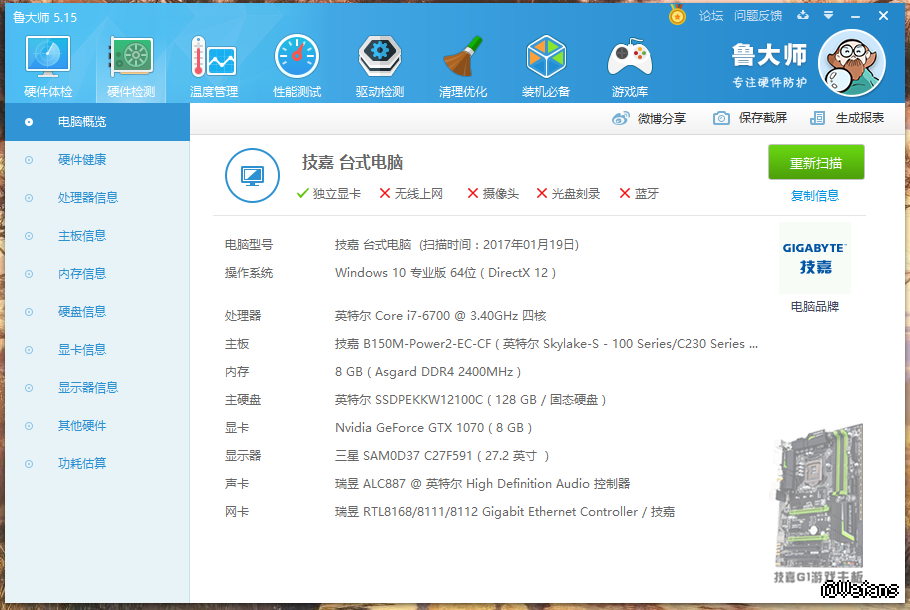Open 硬件体检 hardware checkup icon
The image size is (910, 610).
click(x=47, y=60)
